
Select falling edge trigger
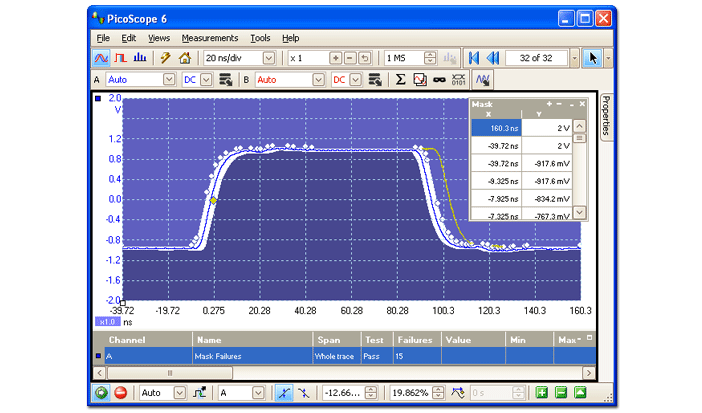point(304,393)
